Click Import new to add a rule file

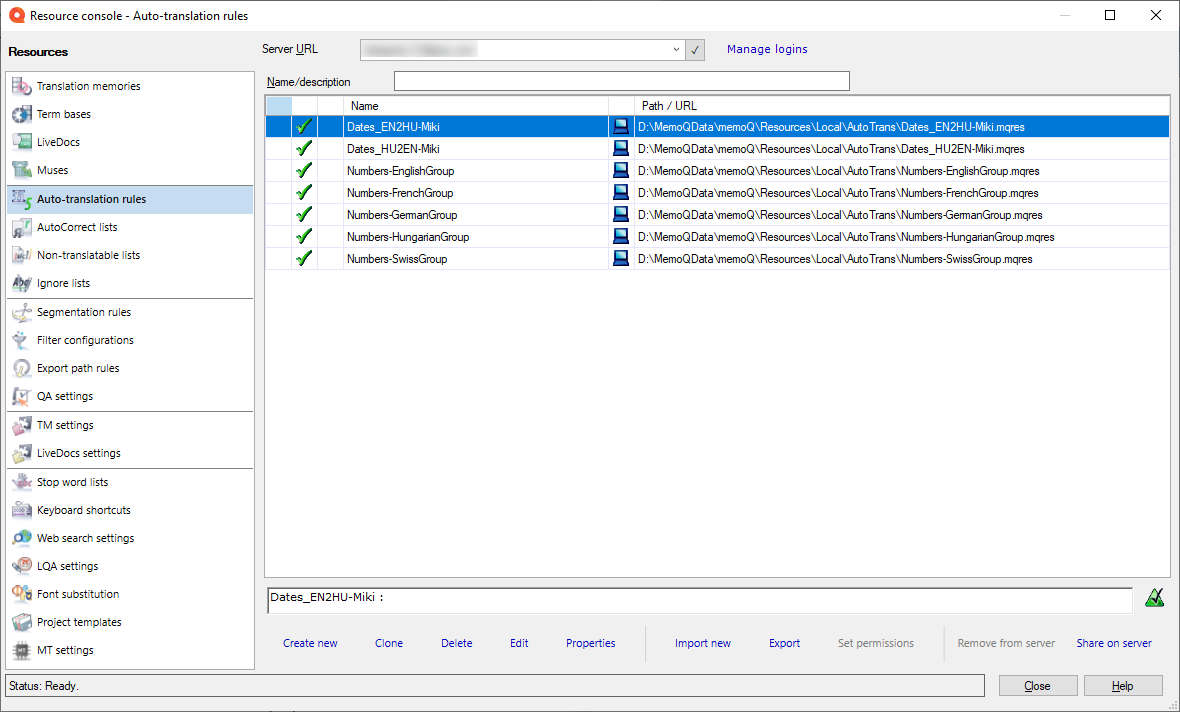702,643
